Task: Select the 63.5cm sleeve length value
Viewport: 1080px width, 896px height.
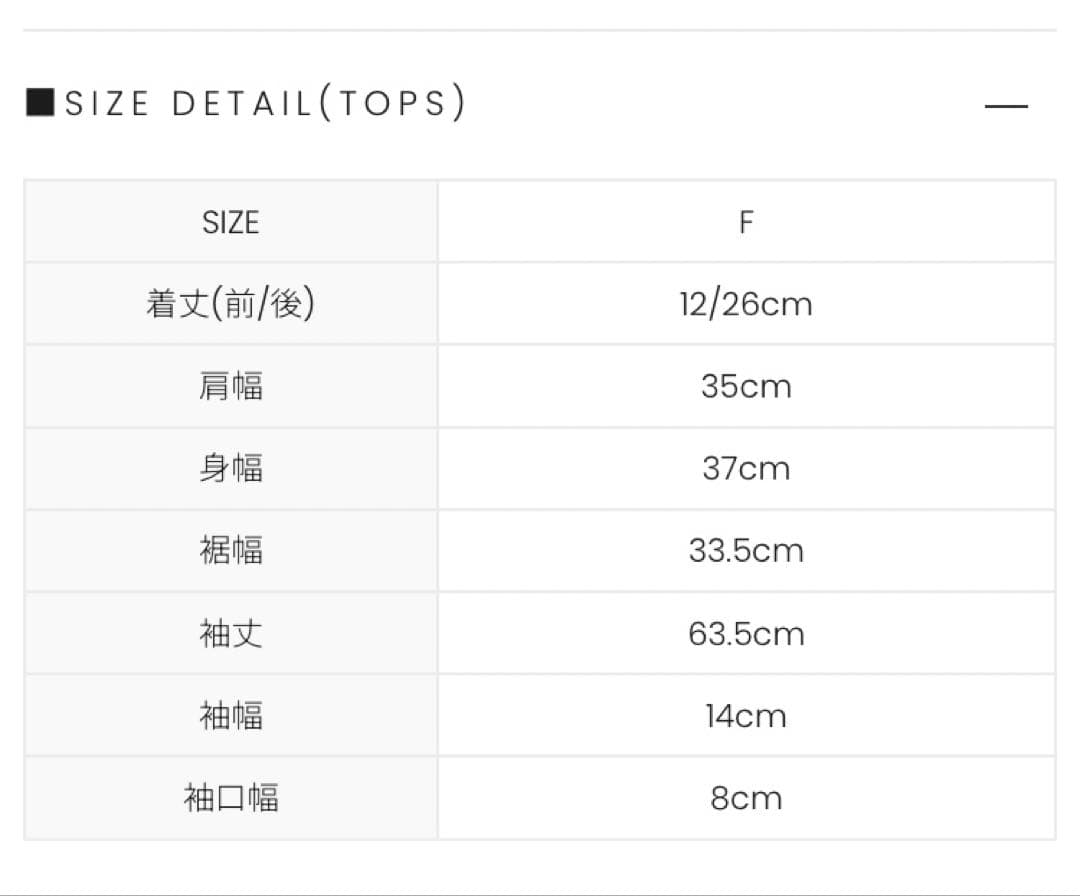Action: 747,633
